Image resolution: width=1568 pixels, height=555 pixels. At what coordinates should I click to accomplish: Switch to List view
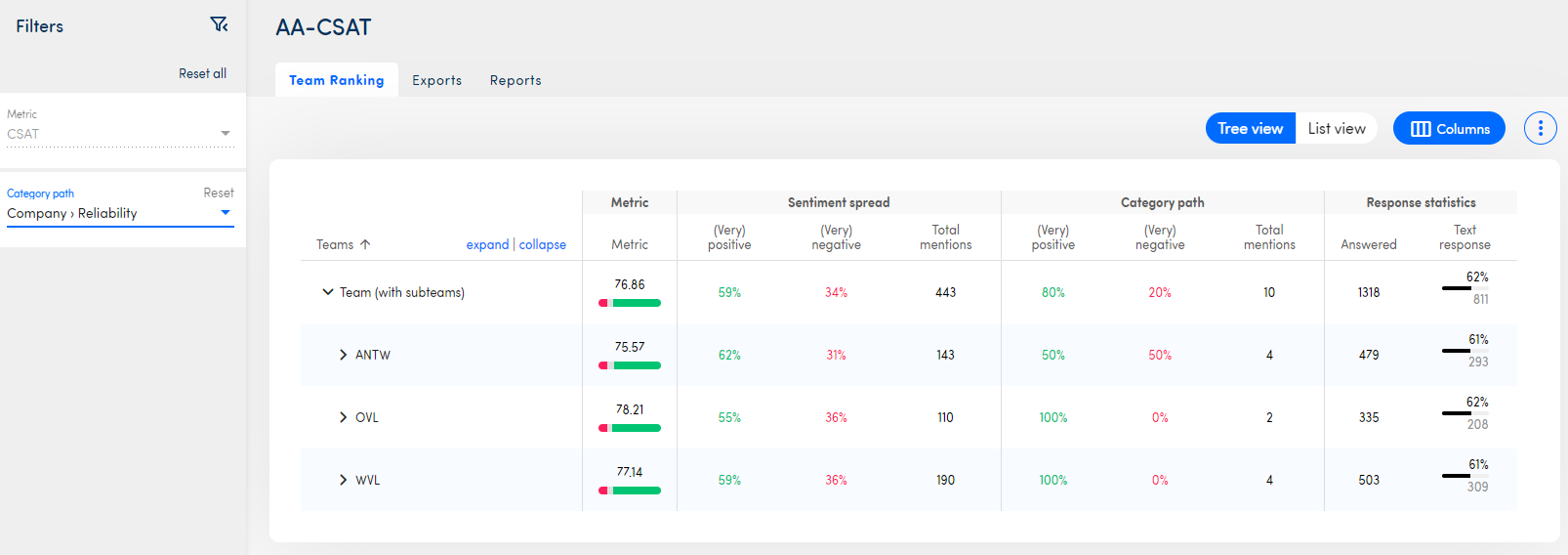click(x=1336, y=128)
